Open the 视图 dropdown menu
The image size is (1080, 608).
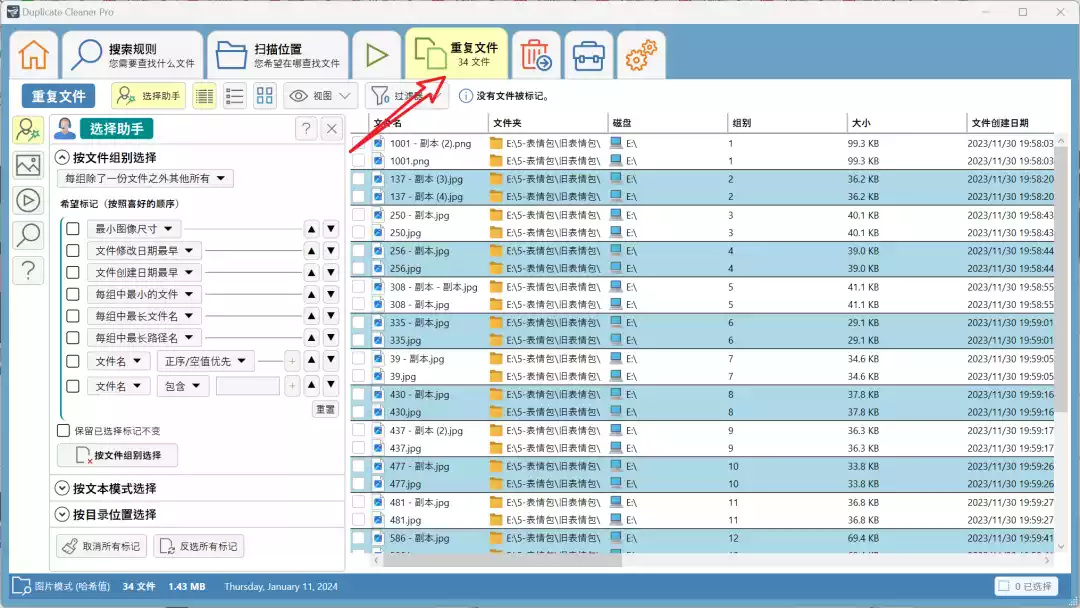point(321,96)
